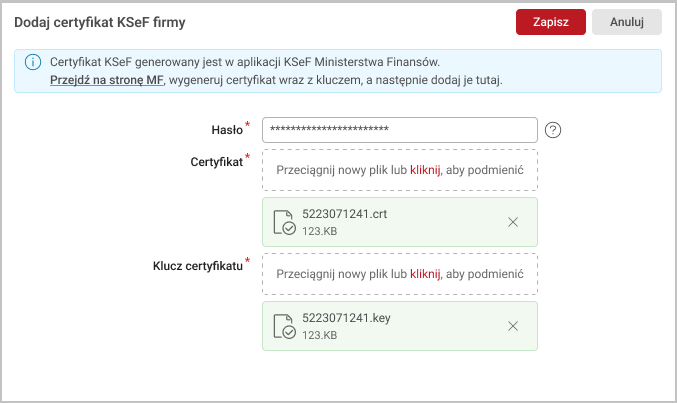Delete the 5223071241.key file with X
Viewport: 677px width, 403px height.
[x=513, y=326]
